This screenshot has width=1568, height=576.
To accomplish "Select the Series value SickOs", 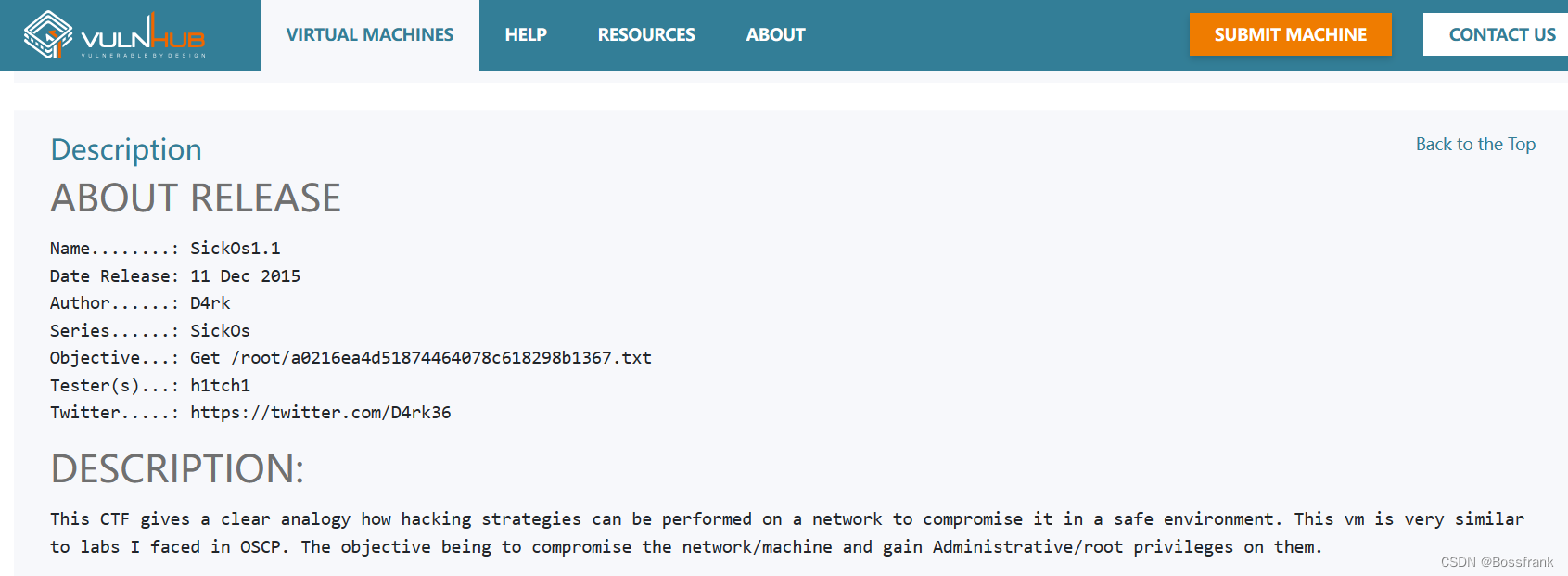I will (221, 331).
